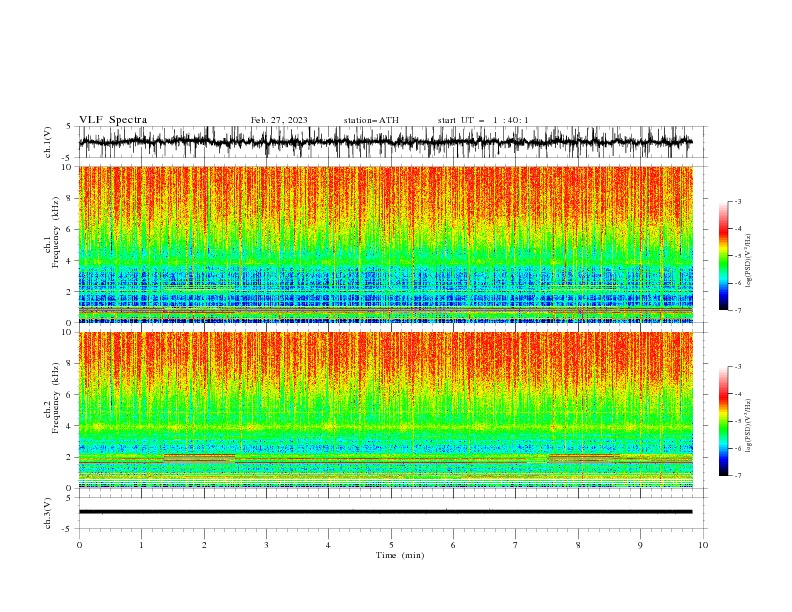The height and width of the screenshot is (612, 792).
Task: Click the "6" kHz tick on ch.2 spectrogram
Action: tap(70, 395)
